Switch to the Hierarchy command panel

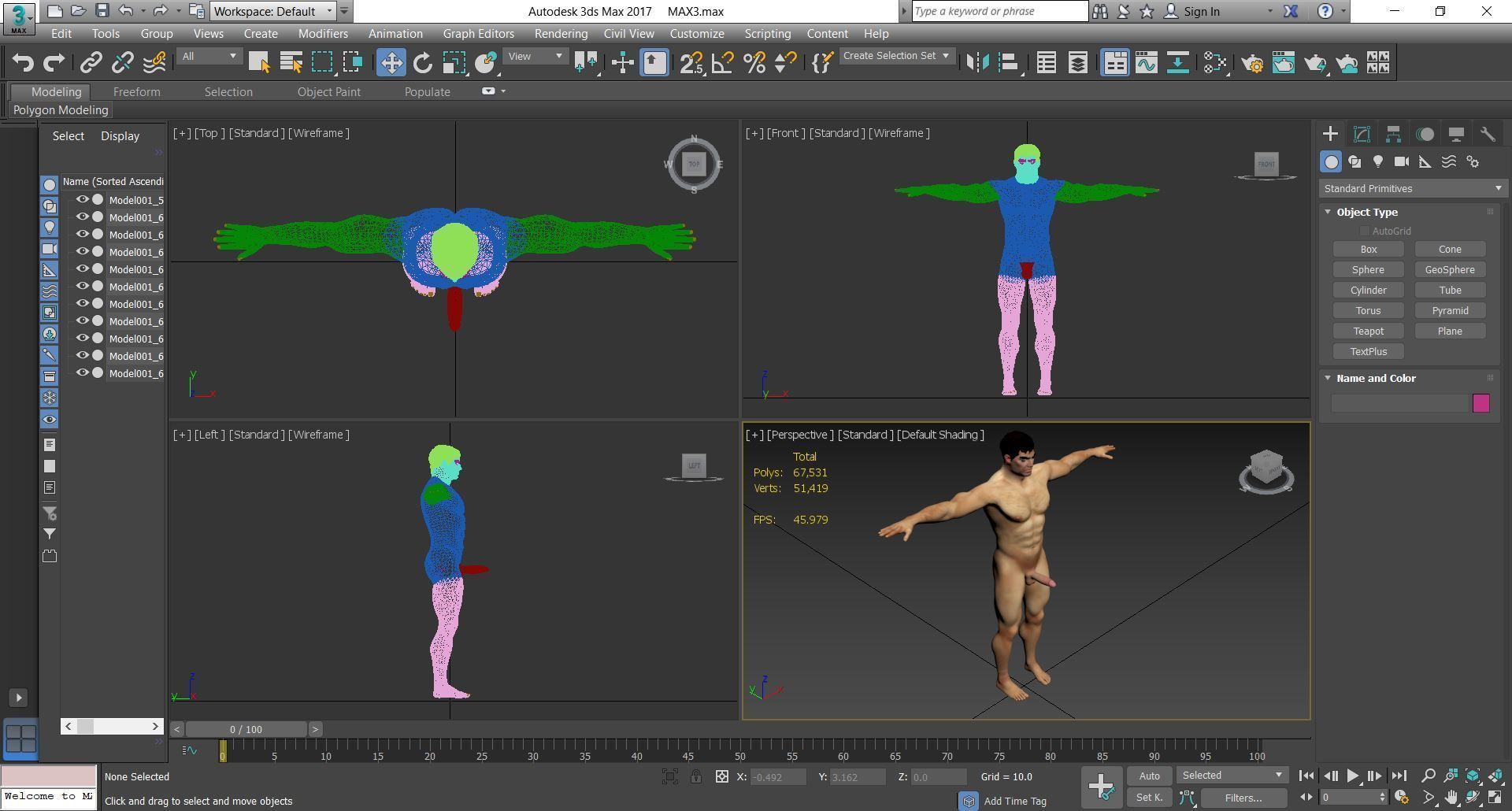[1393, 134]
